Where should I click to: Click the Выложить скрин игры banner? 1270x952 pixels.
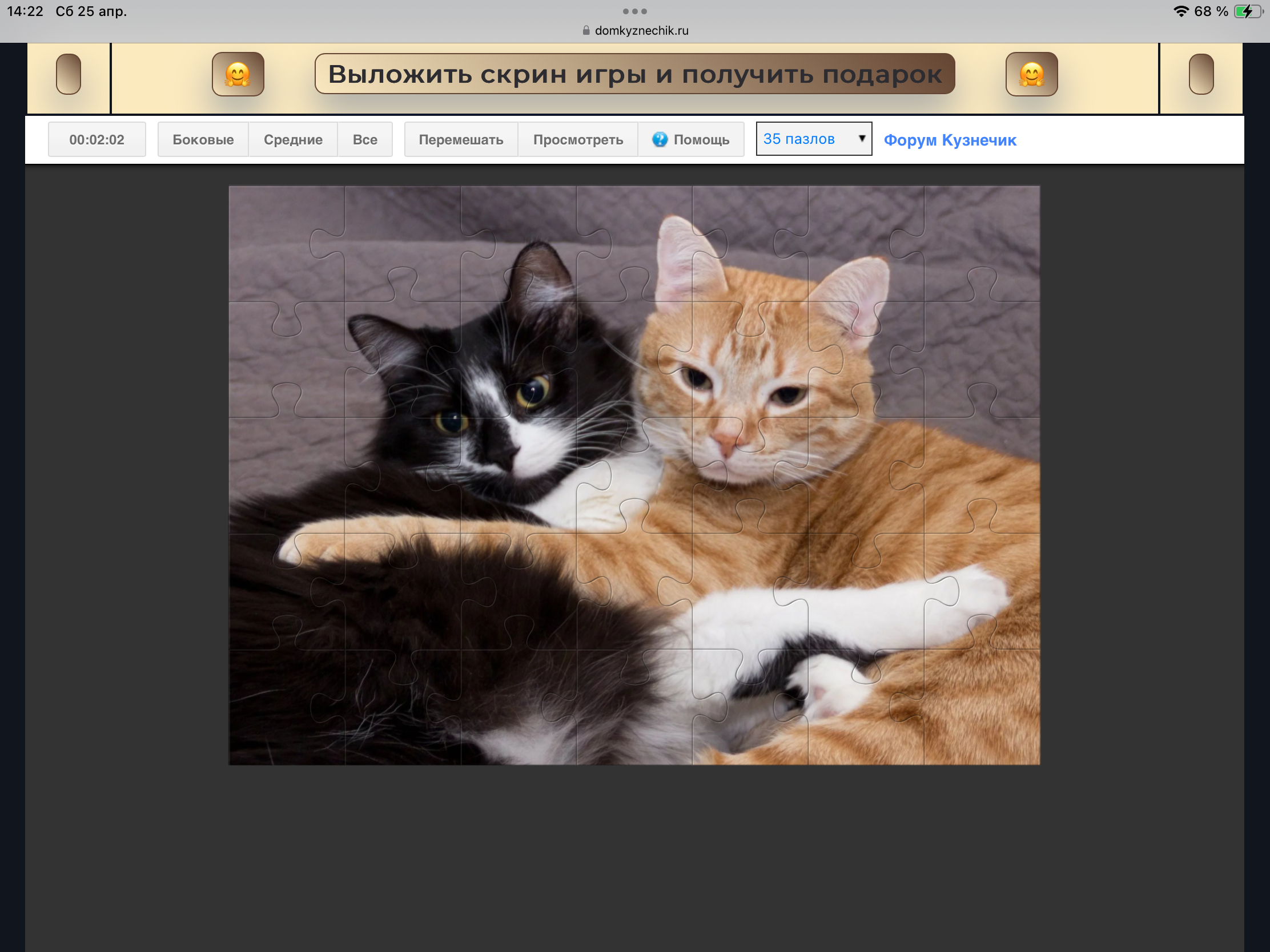(634, 74)
